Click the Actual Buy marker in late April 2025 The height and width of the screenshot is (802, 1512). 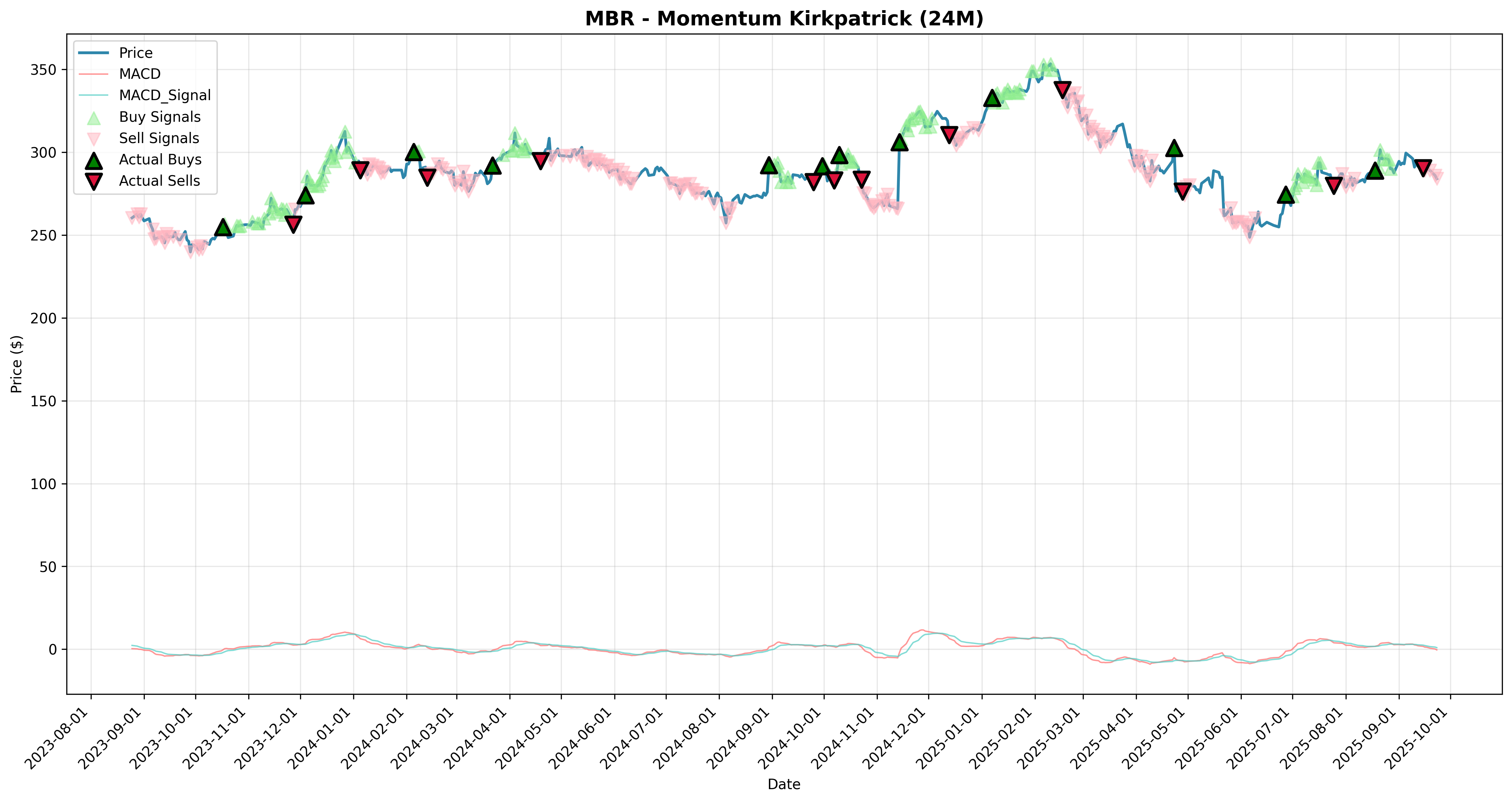(x=1174, y=148)
